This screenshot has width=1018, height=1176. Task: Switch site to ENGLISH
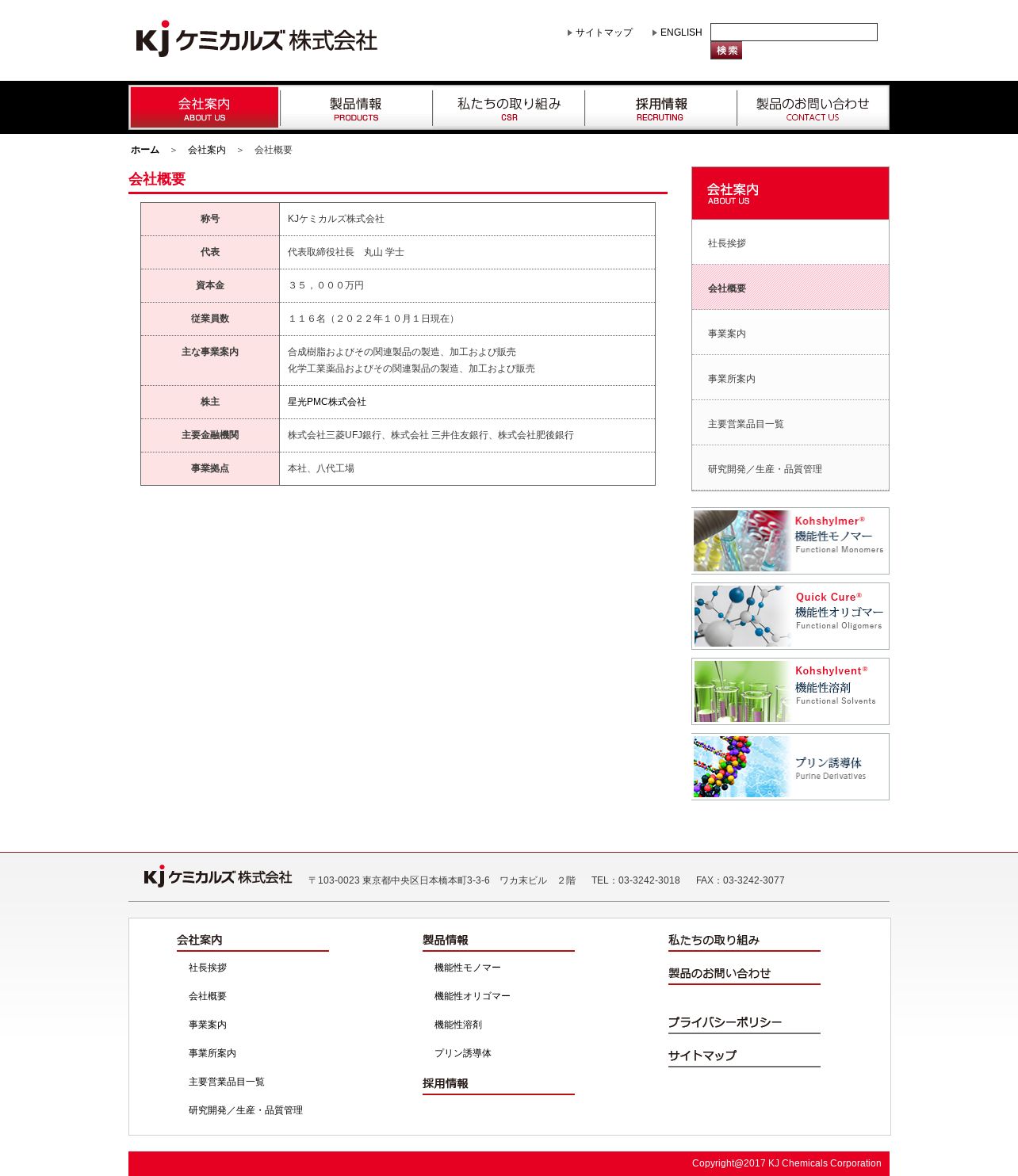tap(681, 32)
